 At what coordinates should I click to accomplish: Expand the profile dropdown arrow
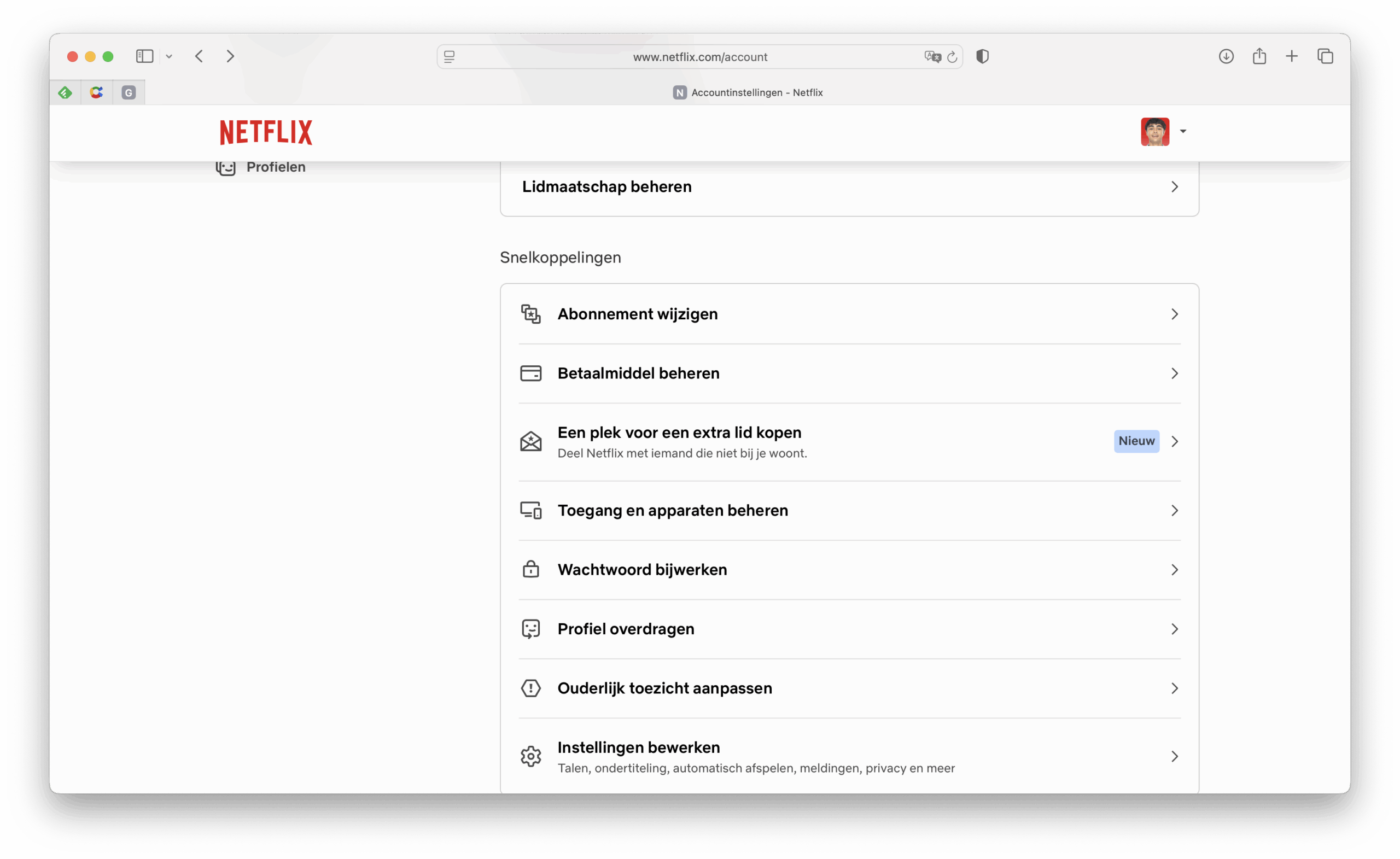[1182, 132]
